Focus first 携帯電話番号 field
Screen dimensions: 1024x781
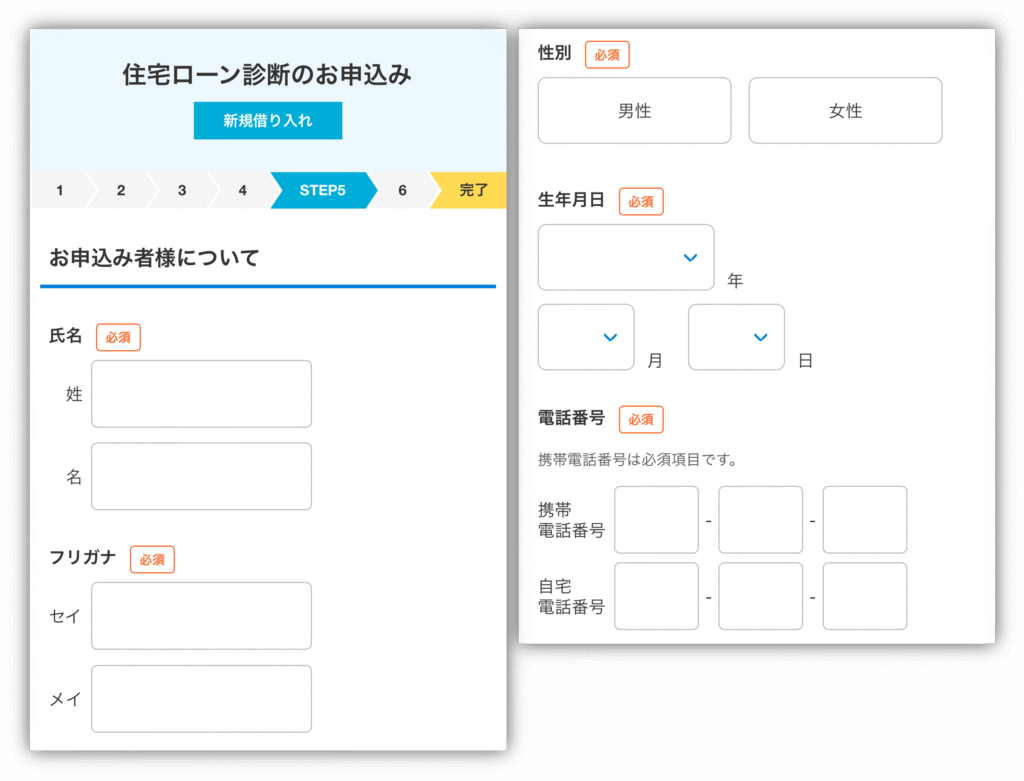click(x=656, y=520)
